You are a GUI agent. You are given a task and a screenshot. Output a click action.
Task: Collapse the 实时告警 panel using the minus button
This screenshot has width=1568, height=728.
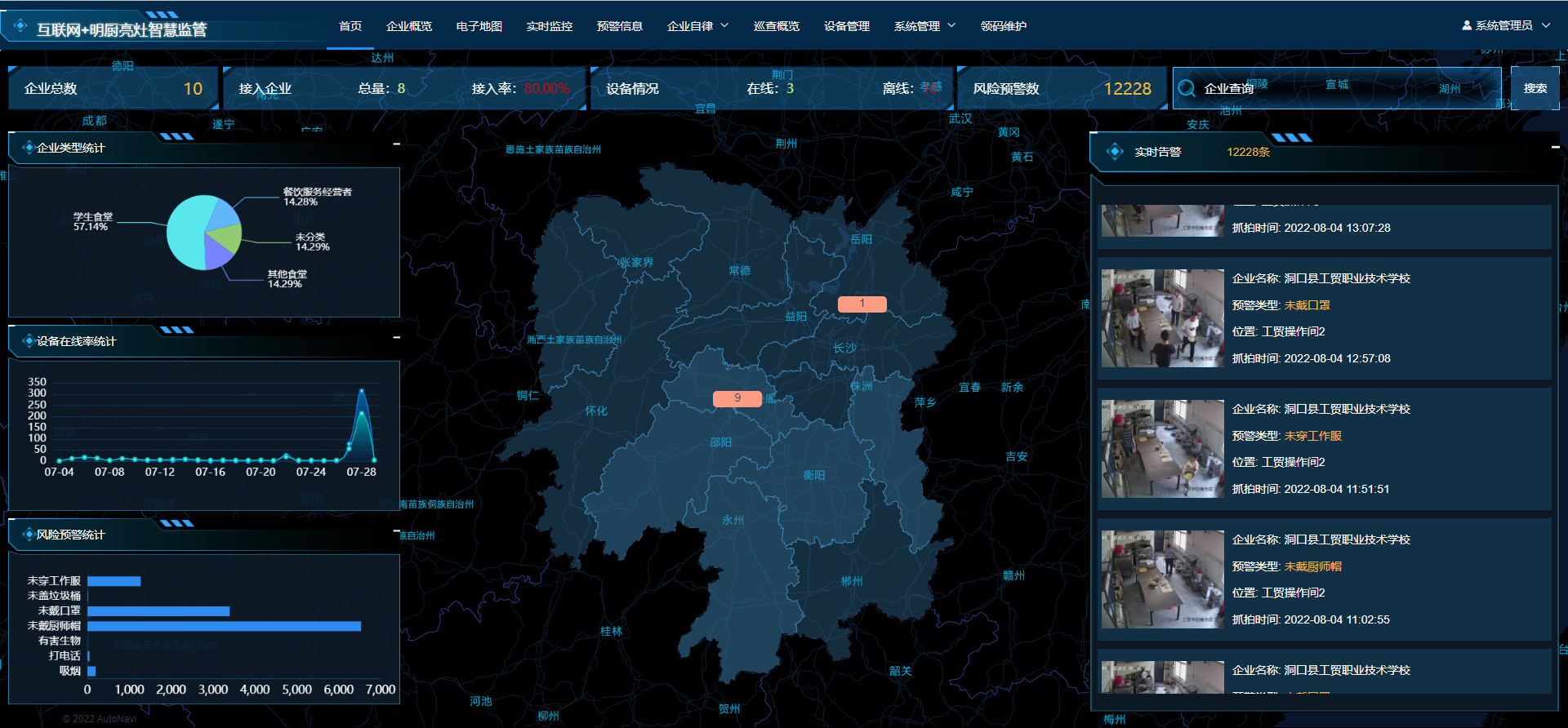click(x=1555, y=147)
